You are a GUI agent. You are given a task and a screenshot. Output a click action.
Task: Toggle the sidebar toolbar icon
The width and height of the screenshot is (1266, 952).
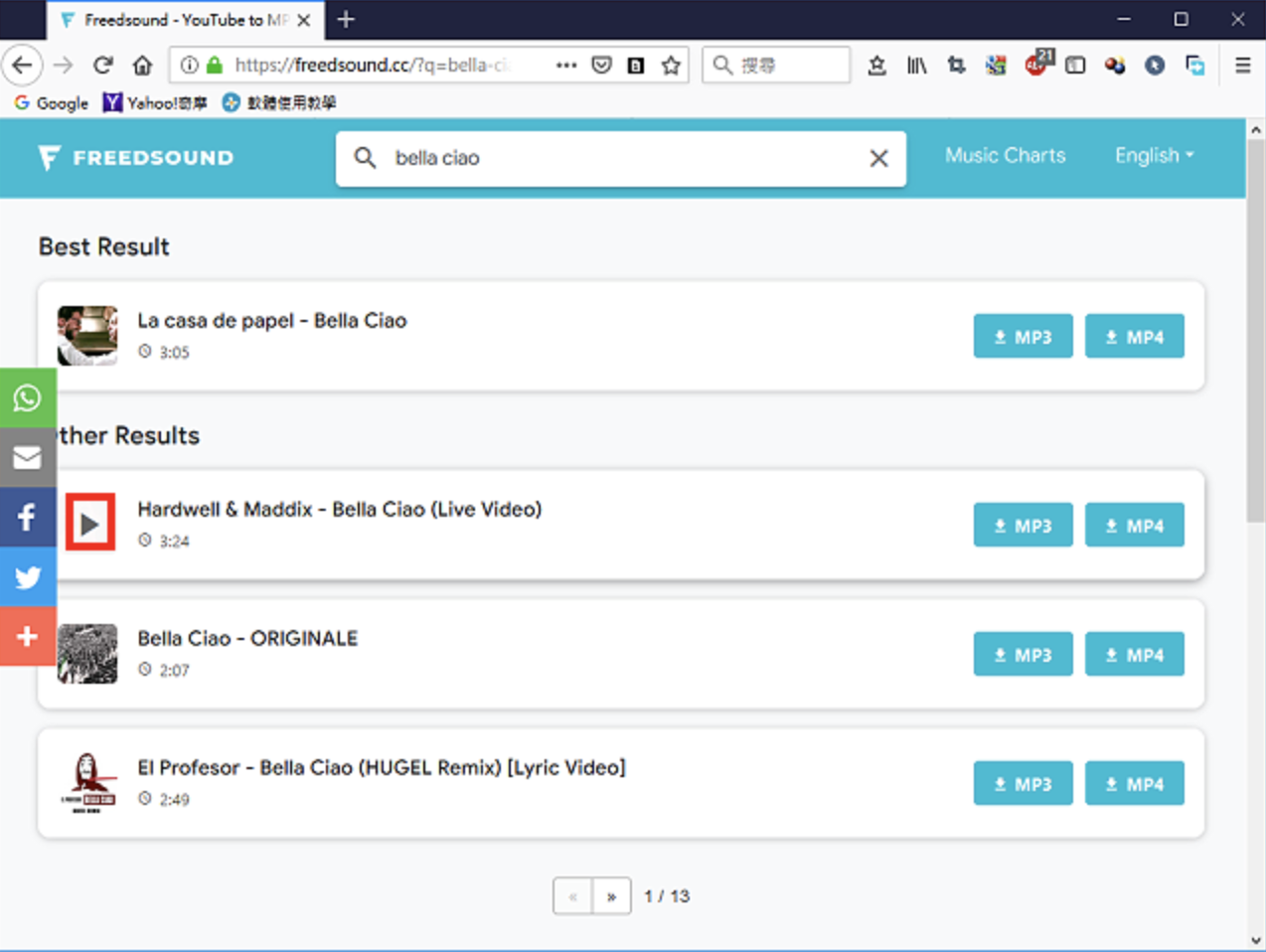click(x=1075, y=66)
